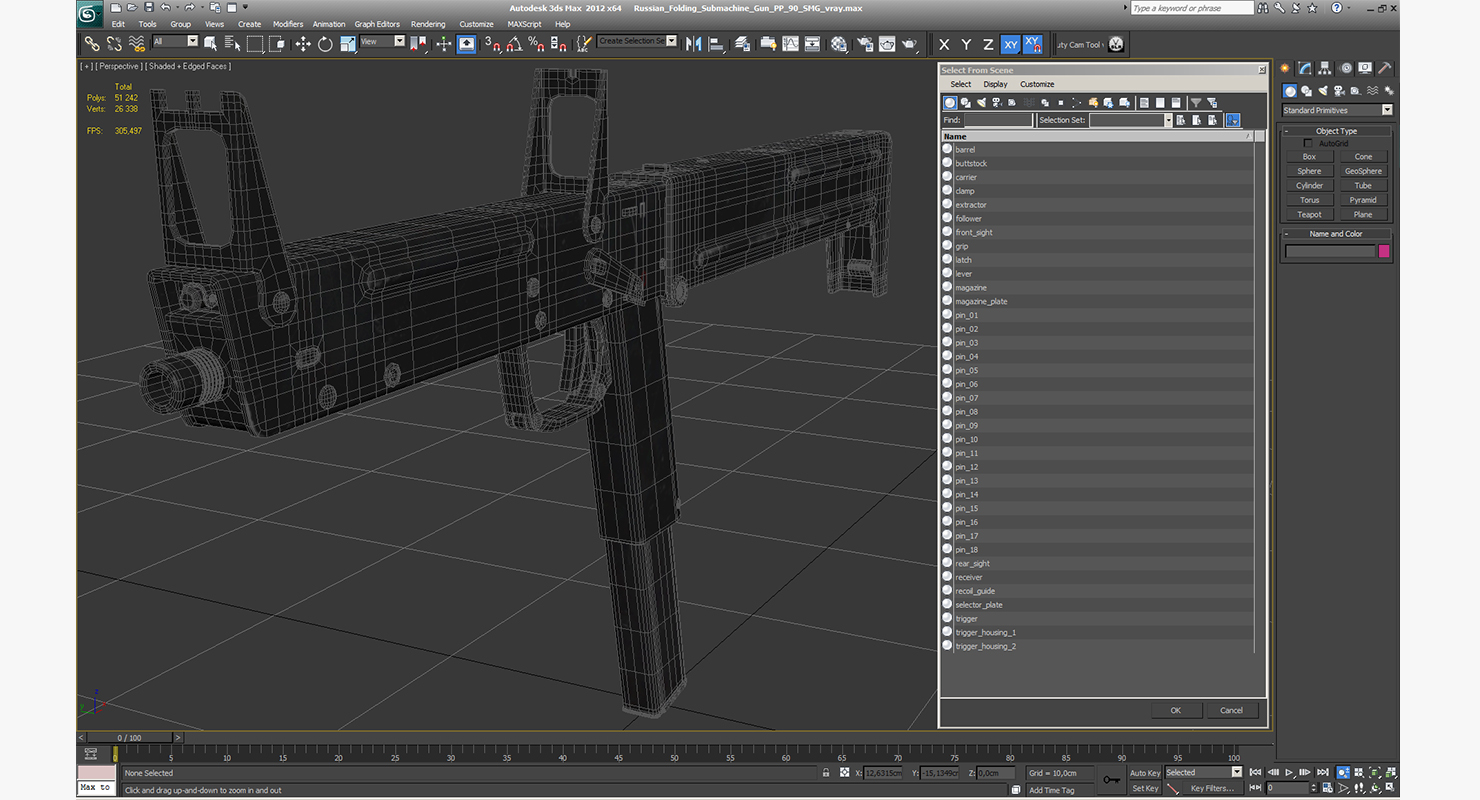Open the Create Selection Set dropdown

[637, 41]
